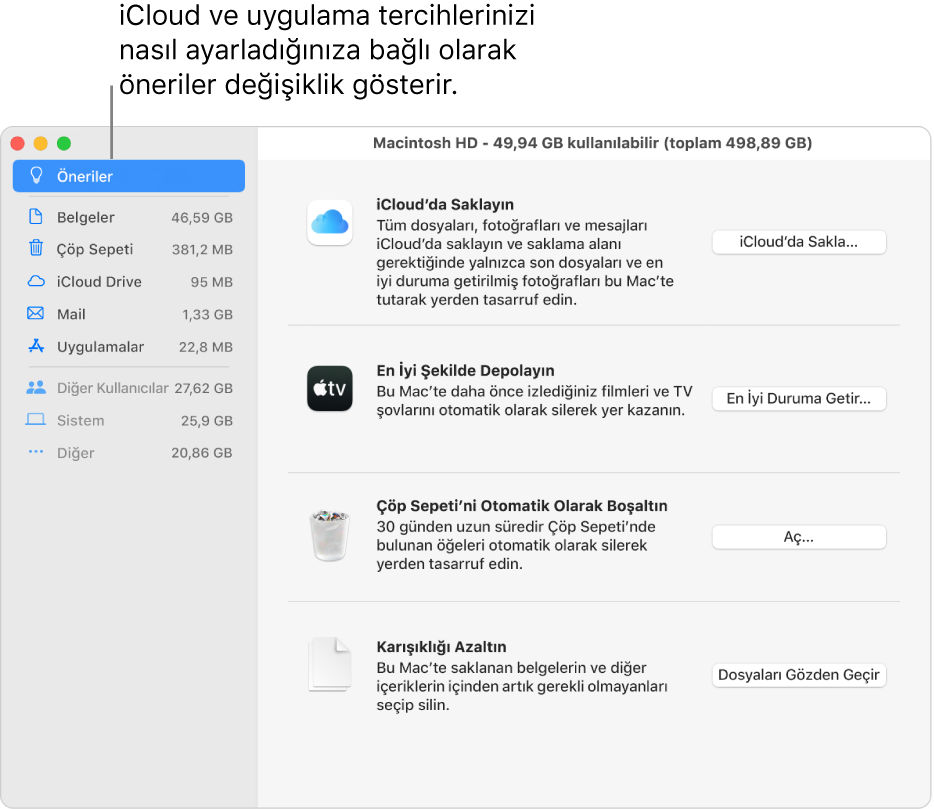The height and width of the screenshot is (809, 934).
Task: Click the iCloud Drive cloud icon in sidebar
Action: click(x=36, y=281)
